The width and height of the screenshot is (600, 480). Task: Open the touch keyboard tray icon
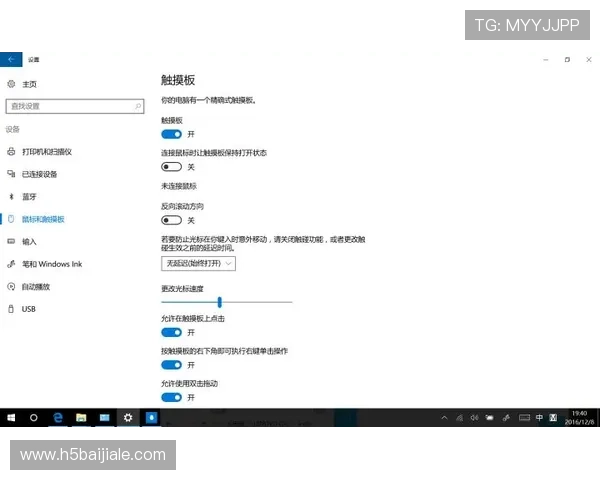524,418
